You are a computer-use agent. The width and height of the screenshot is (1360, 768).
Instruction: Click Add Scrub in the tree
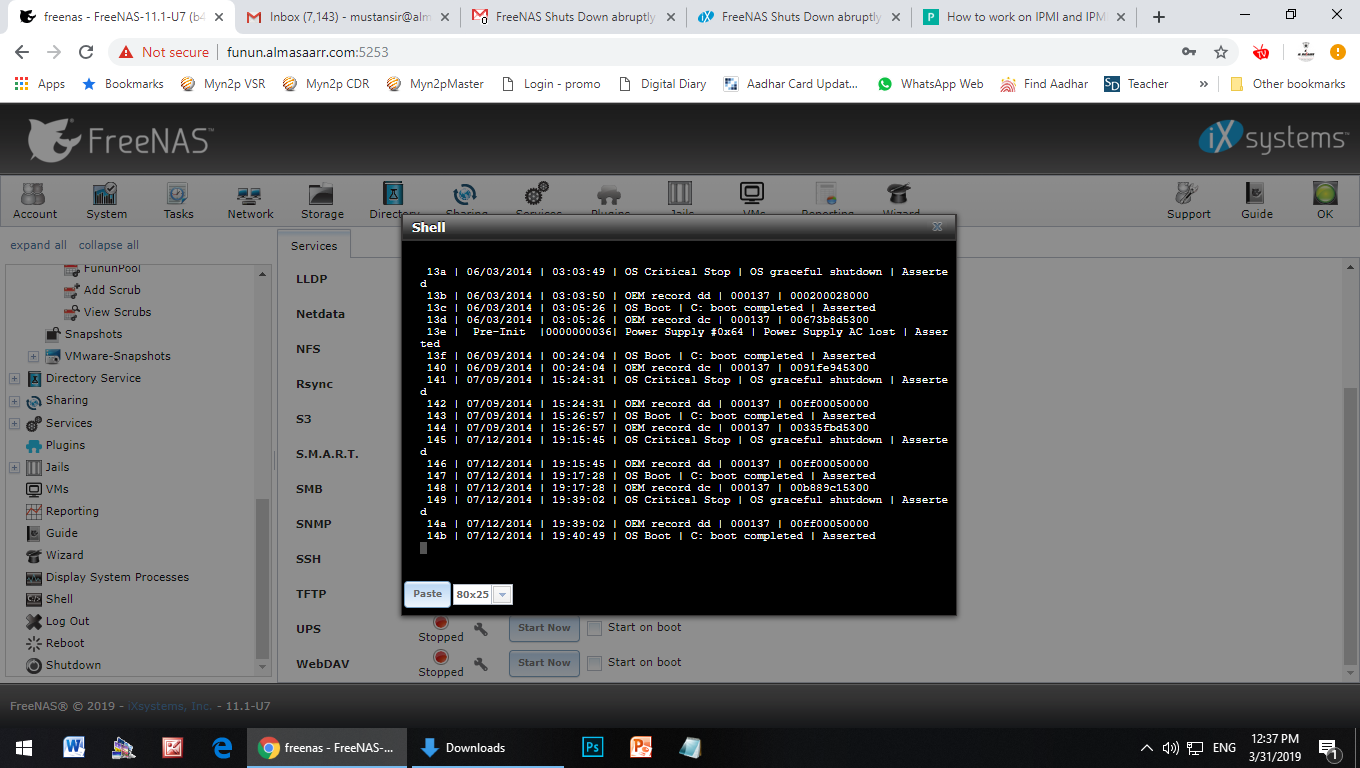(112, 290)
